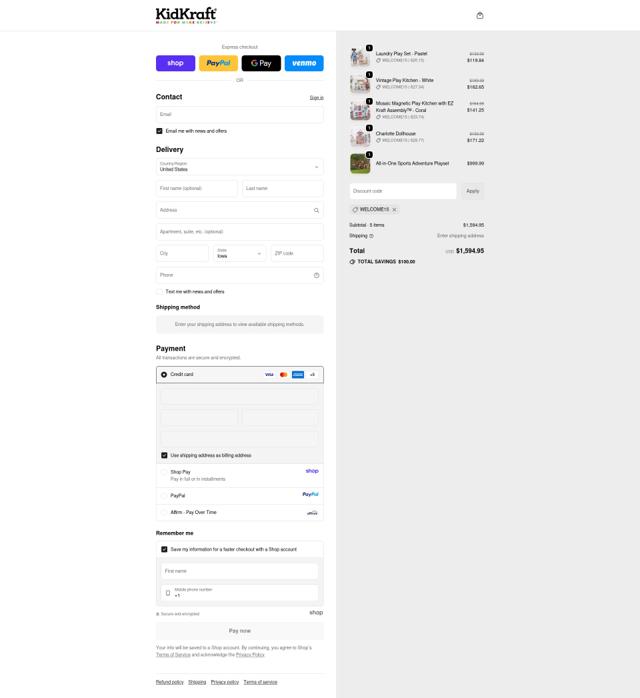Open the Refund policy link

click(170, 682)
